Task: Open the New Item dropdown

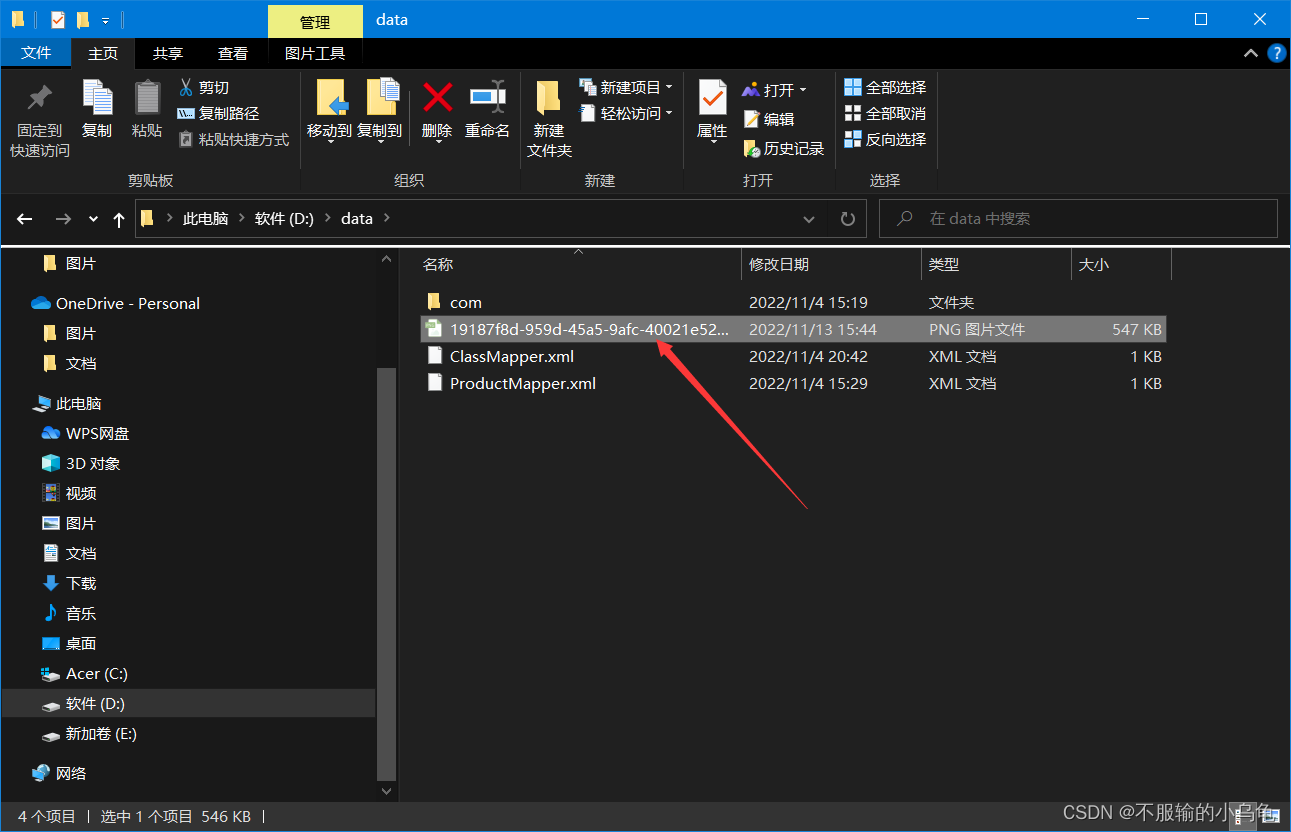Action: (x=626, y=88)
